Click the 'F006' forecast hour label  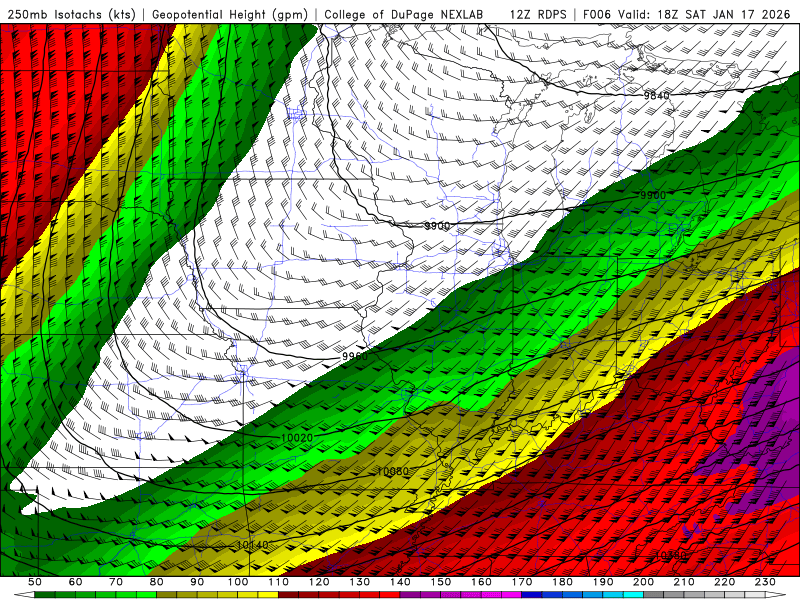pos(596,14)
